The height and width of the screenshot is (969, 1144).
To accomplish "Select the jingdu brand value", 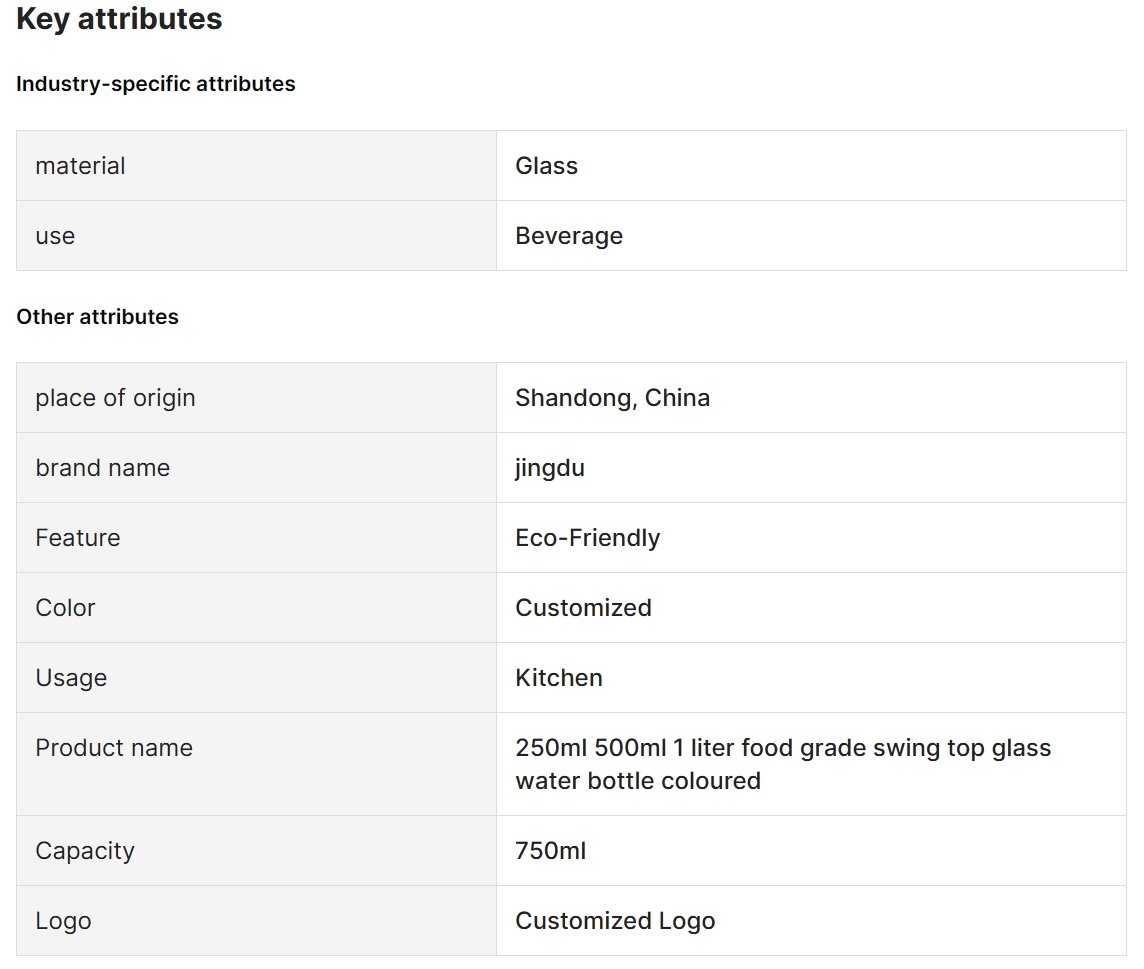I will 549,468.
